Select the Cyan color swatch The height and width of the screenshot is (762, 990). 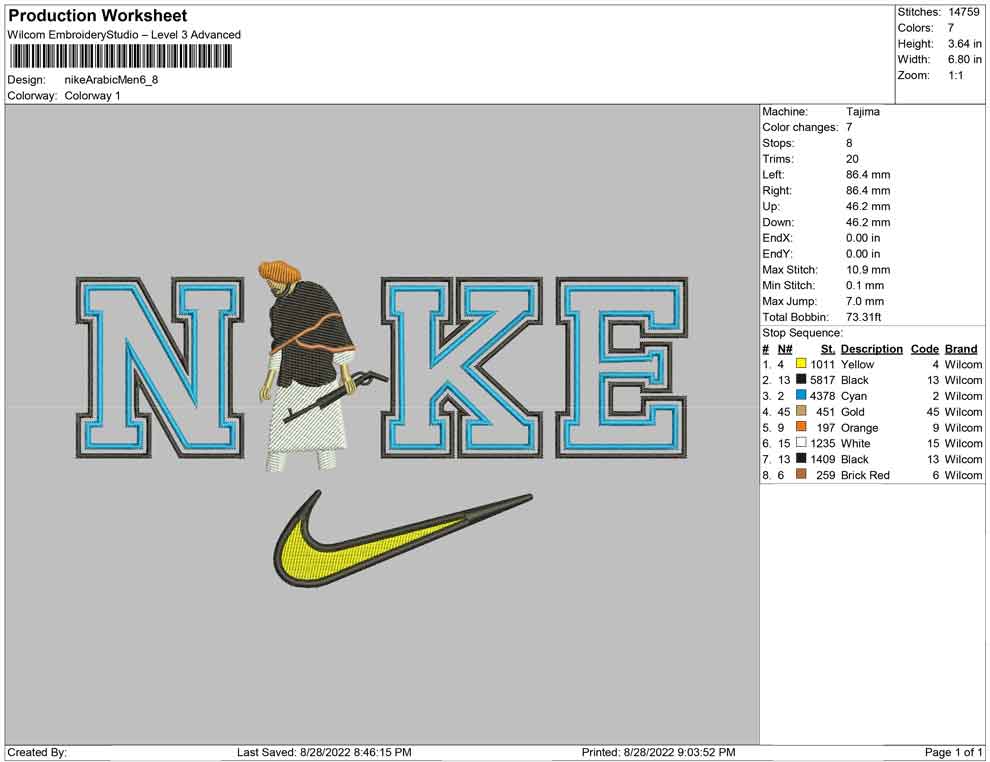click(x=801, y=396)
